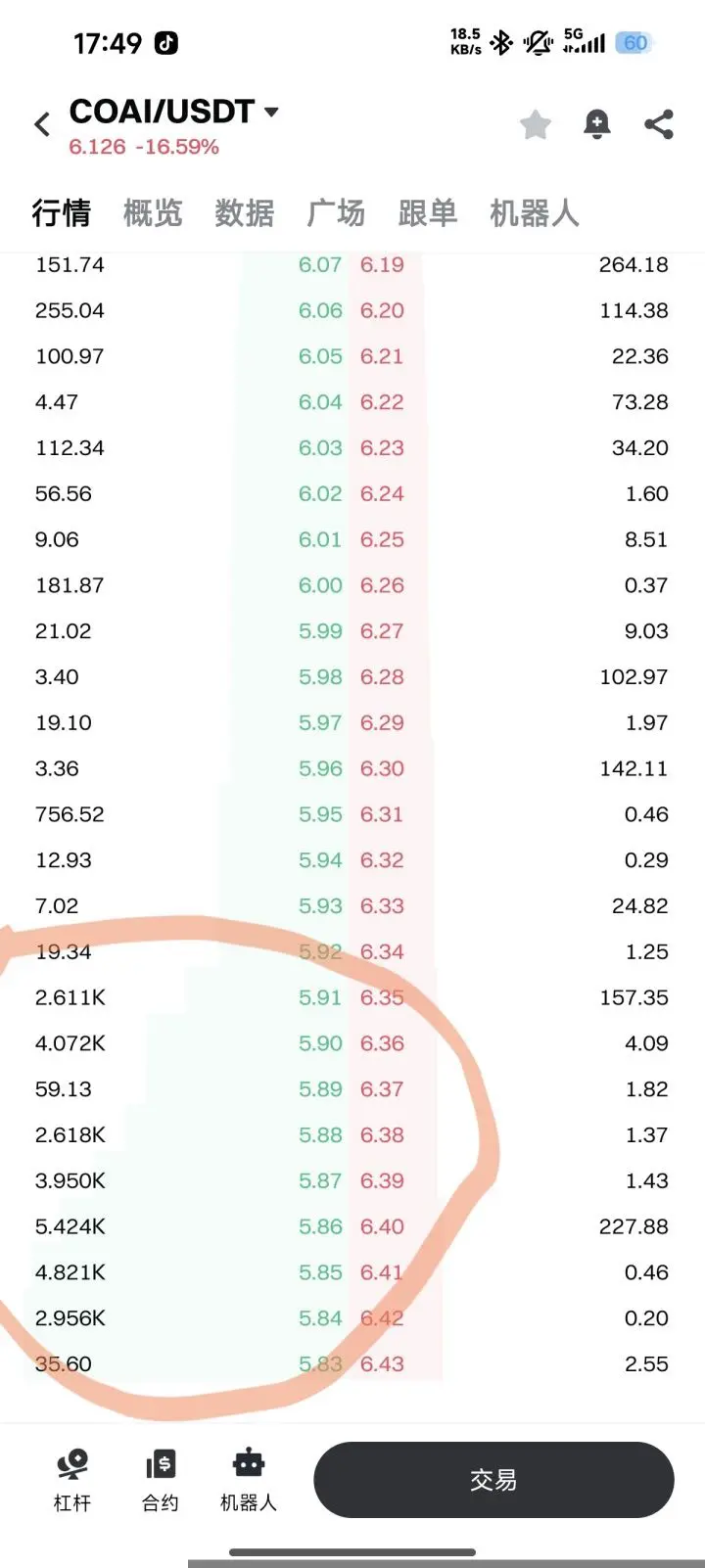Open the 广场 tab

click(336, 212)
